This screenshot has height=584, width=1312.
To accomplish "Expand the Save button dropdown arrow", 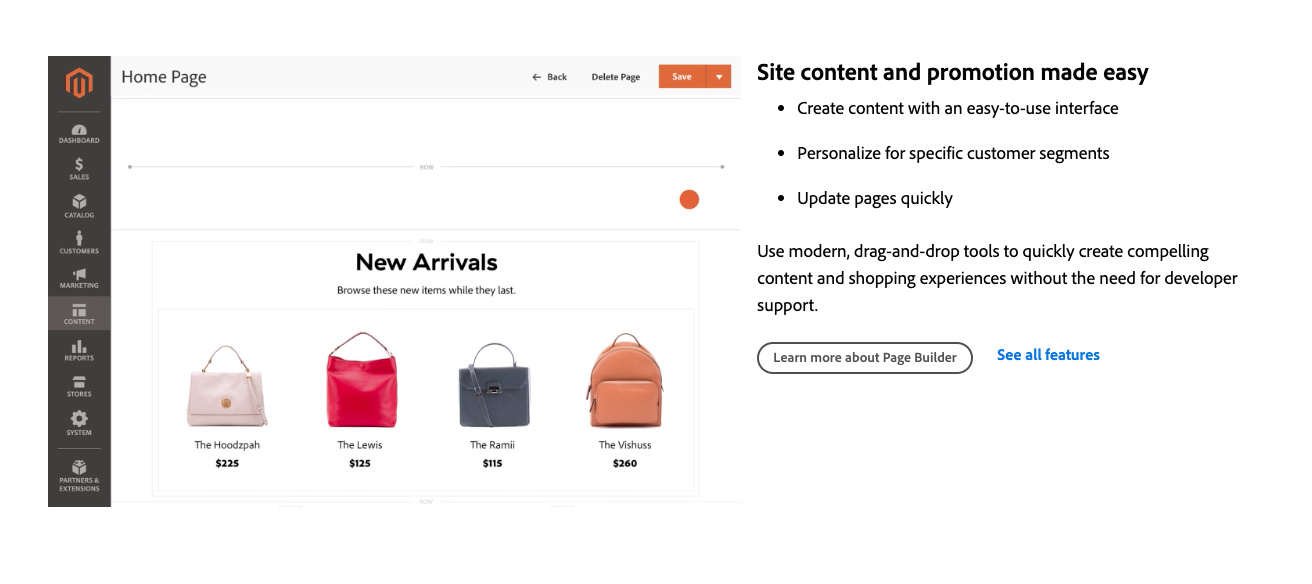I will (x=718, y=77).
